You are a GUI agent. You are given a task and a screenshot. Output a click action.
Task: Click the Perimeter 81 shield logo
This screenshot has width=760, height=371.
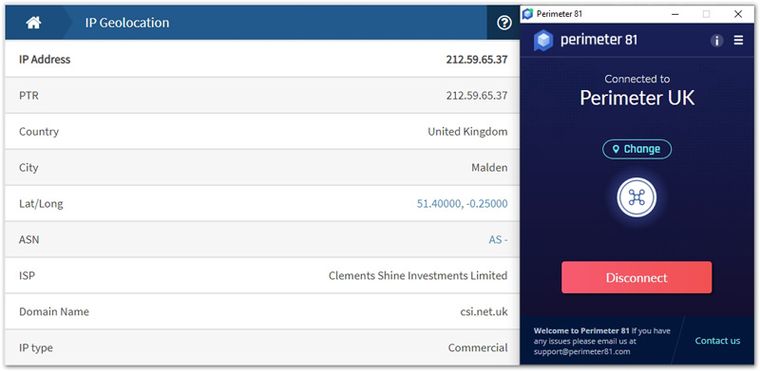point(543,40)
